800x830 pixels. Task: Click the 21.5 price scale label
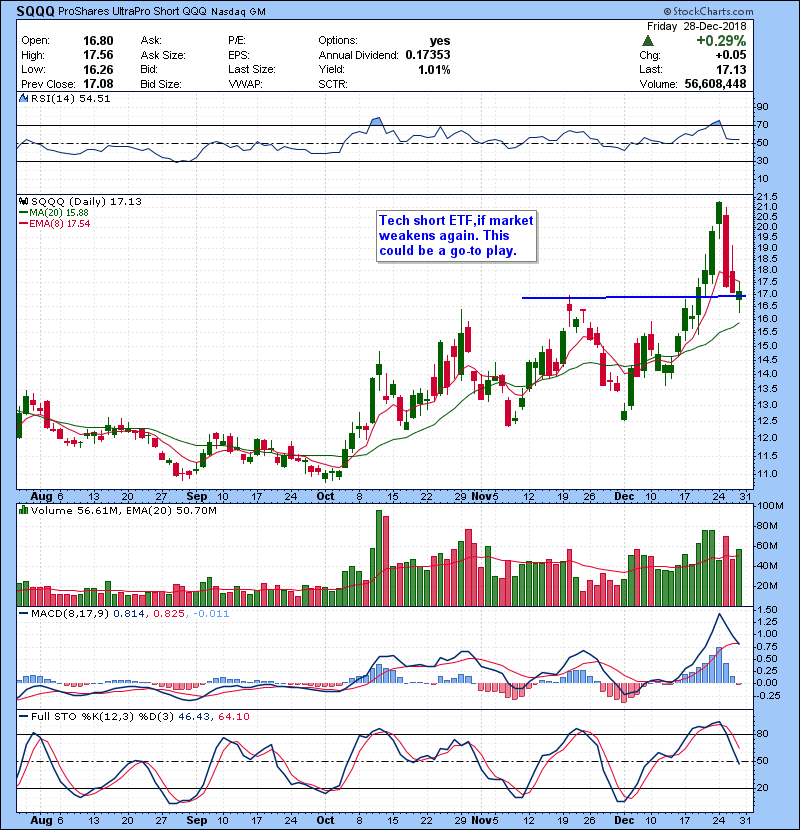click(x=767, y=196)
